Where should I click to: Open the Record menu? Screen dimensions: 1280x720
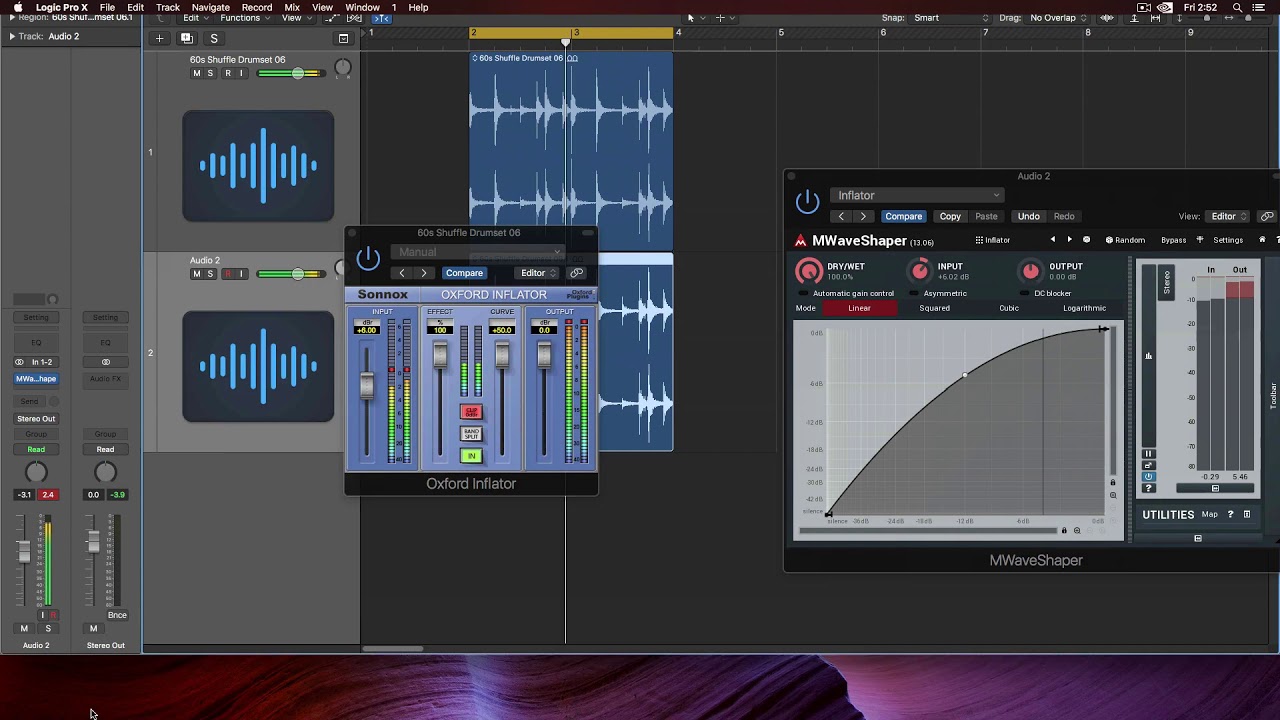[x=257, y=8]
